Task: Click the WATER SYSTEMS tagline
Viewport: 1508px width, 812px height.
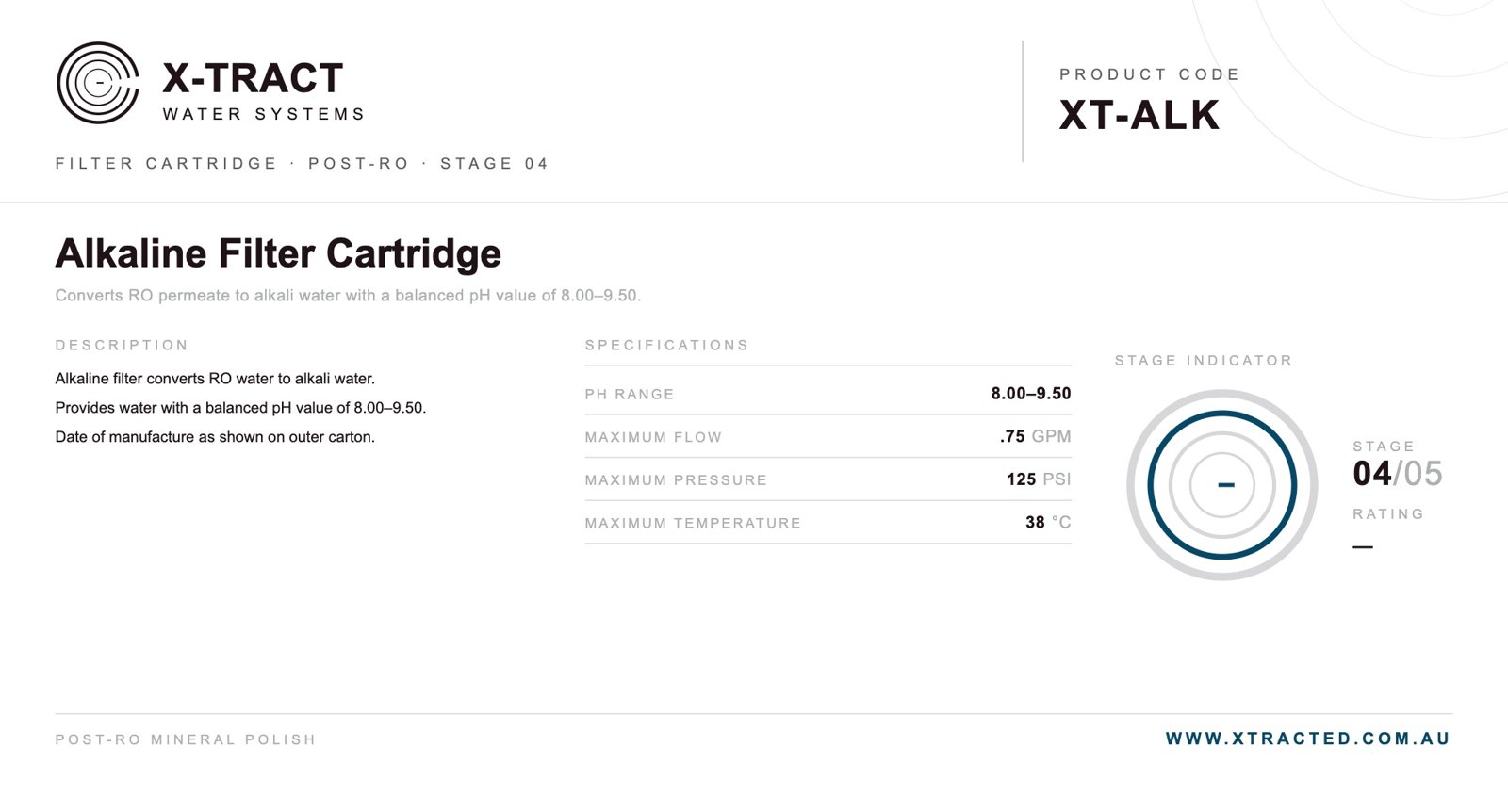Action: 264,114
